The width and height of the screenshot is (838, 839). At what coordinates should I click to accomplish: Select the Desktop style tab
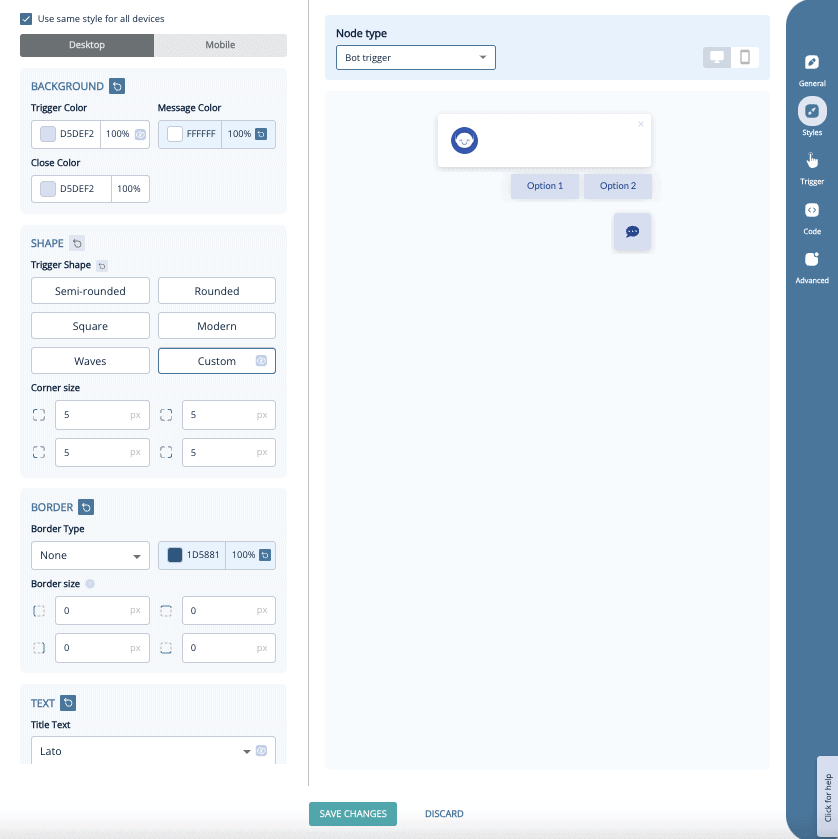pyautogui.click(x=86, y=45)
